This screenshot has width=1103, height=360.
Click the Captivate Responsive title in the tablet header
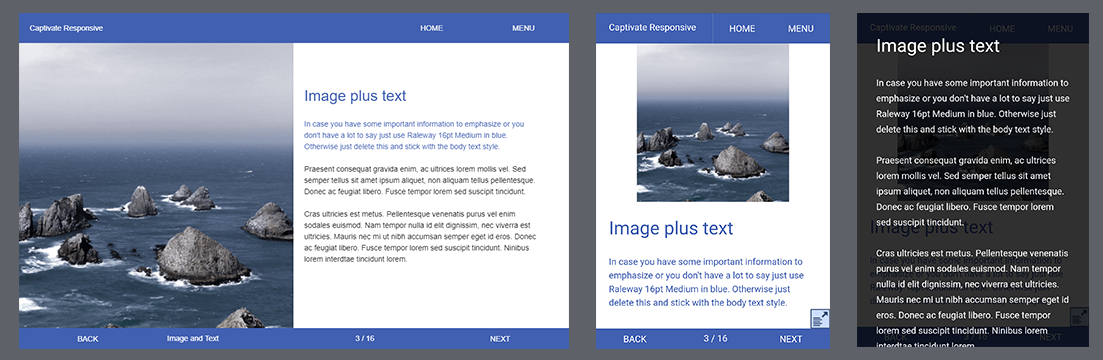point(652,27)
